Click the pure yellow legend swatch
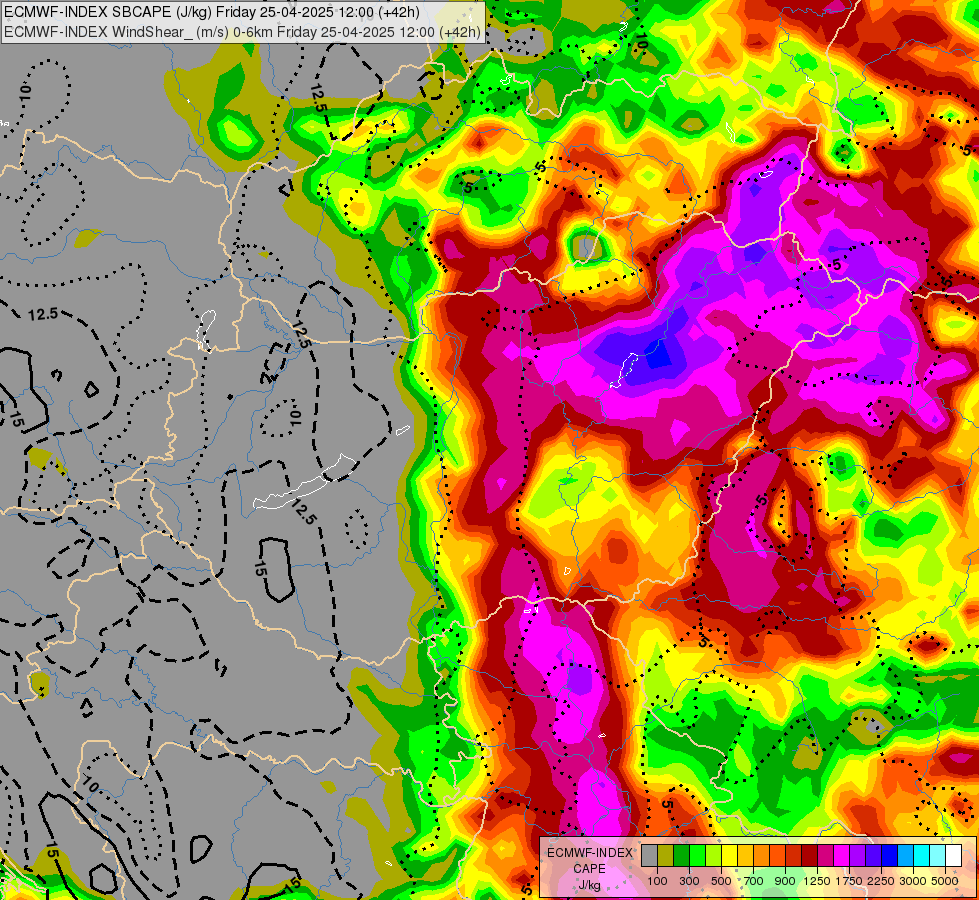The height and width of the screenshot is (900, 979). click(729, 856)
